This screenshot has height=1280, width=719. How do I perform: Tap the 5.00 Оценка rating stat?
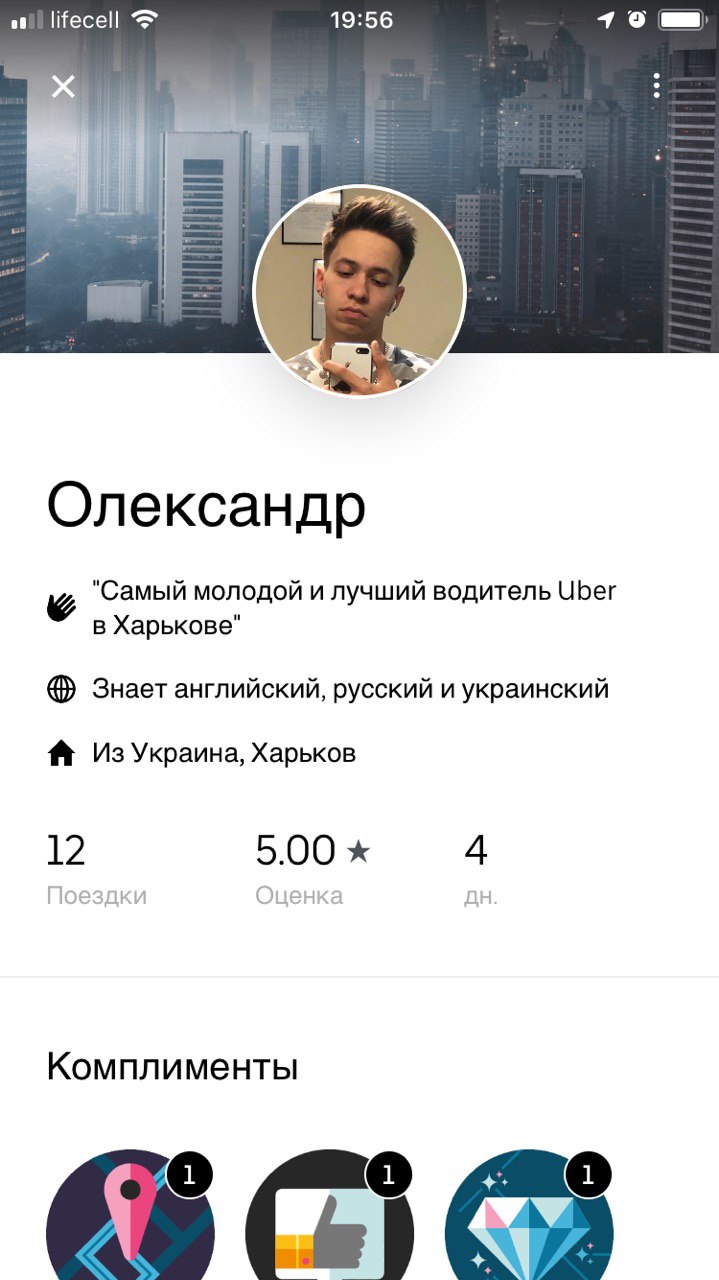[313, 869]
